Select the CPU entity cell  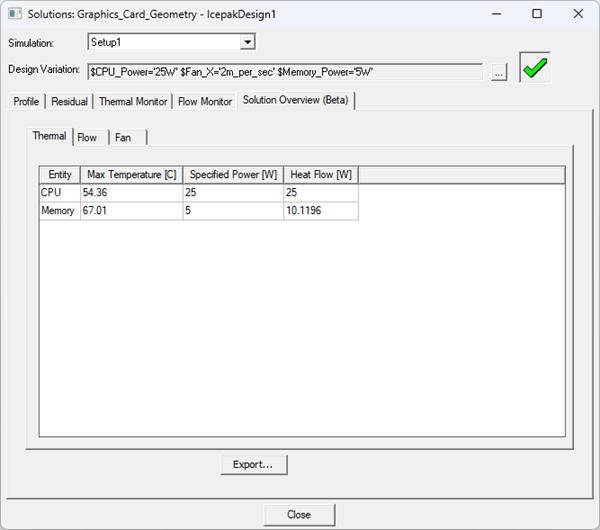click(x=60, y=192)
